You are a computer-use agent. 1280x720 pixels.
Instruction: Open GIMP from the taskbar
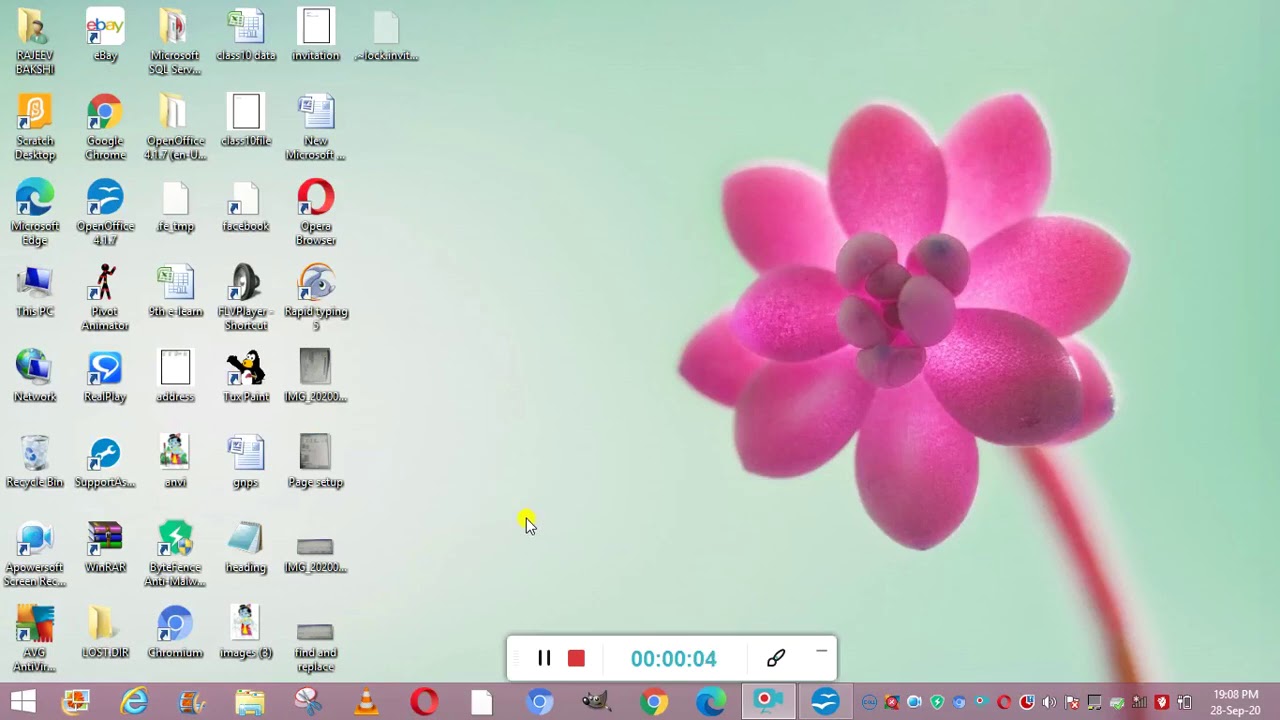596,702
